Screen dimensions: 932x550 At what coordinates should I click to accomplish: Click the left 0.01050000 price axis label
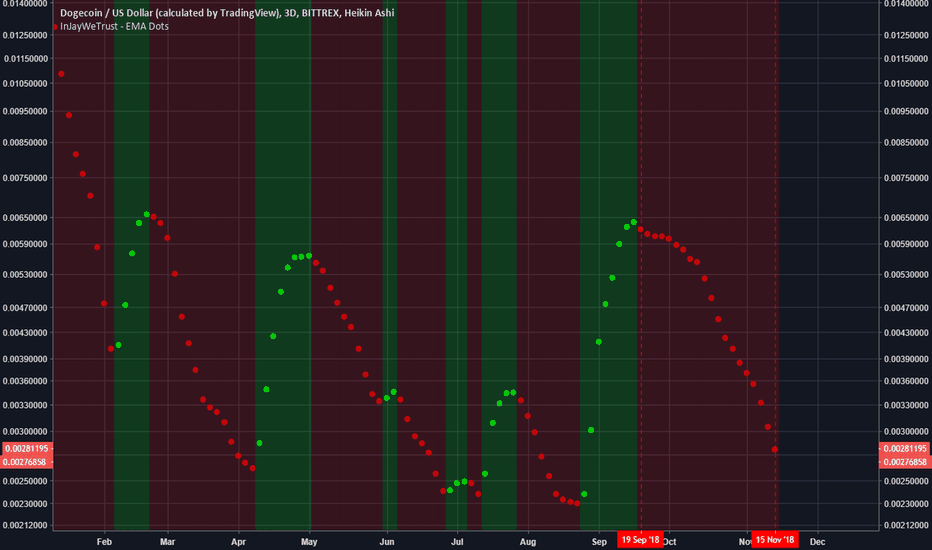pos(26,83)
